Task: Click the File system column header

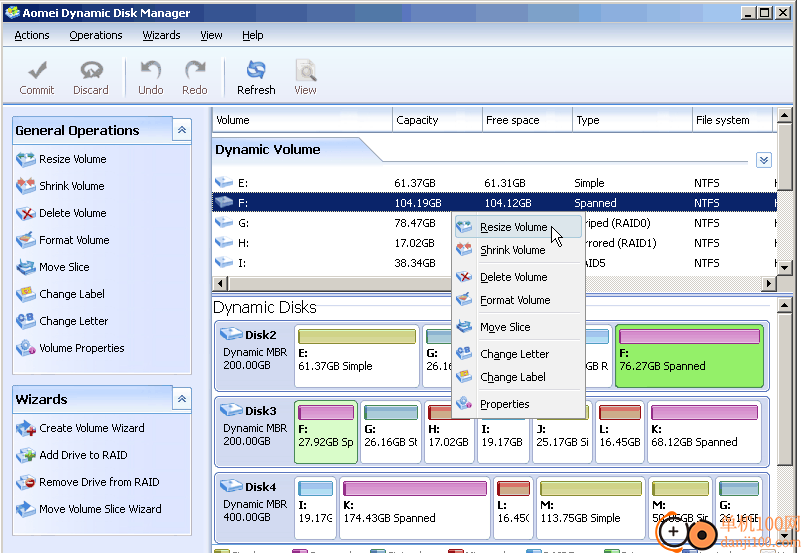Action: pos(732,120)
